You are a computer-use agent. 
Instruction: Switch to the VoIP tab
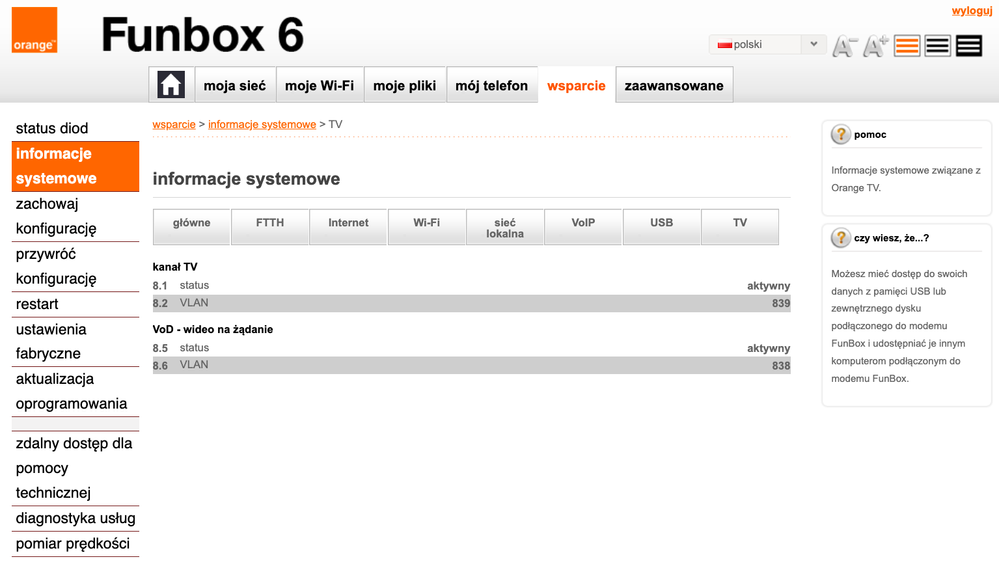(583, 223)
